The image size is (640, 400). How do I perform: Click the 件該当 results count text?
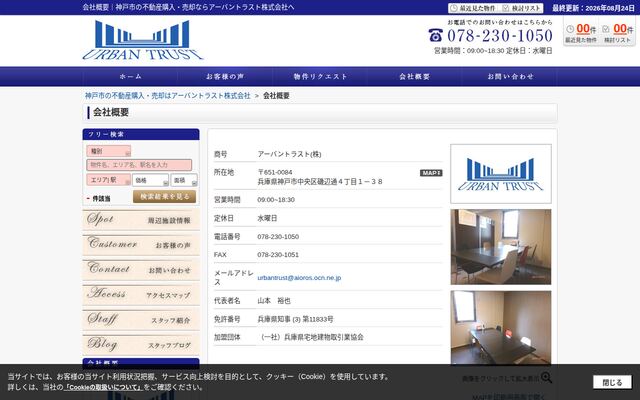(x=101, y=198)
